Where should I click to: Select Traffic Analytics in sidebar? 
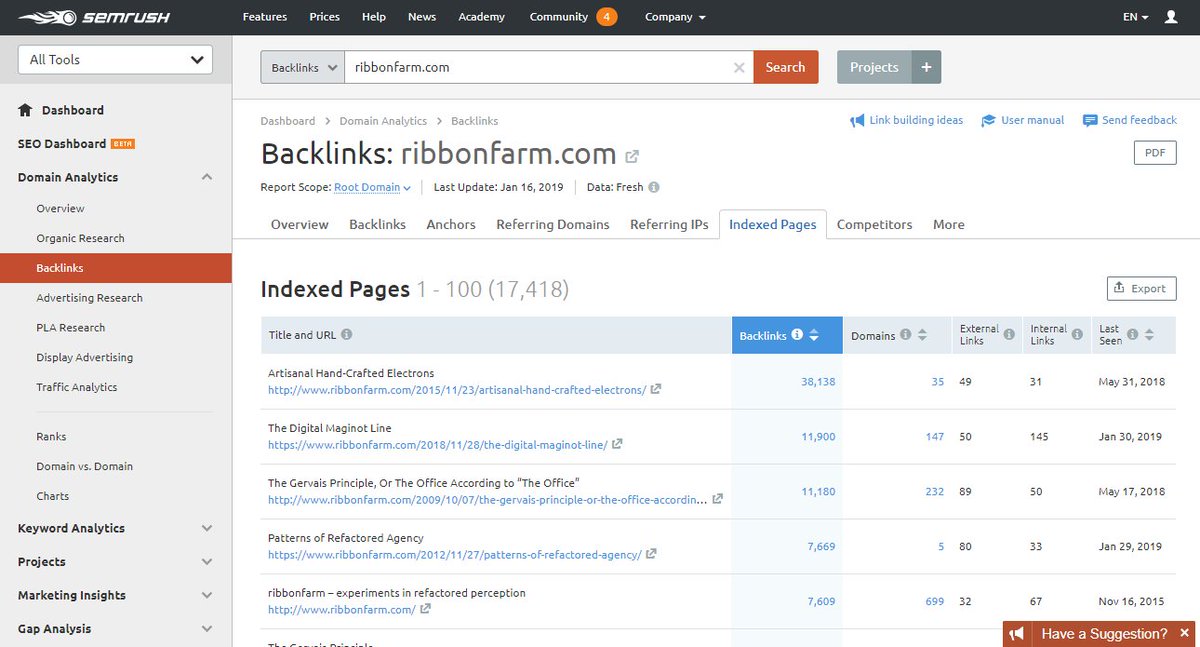[76, 387]
